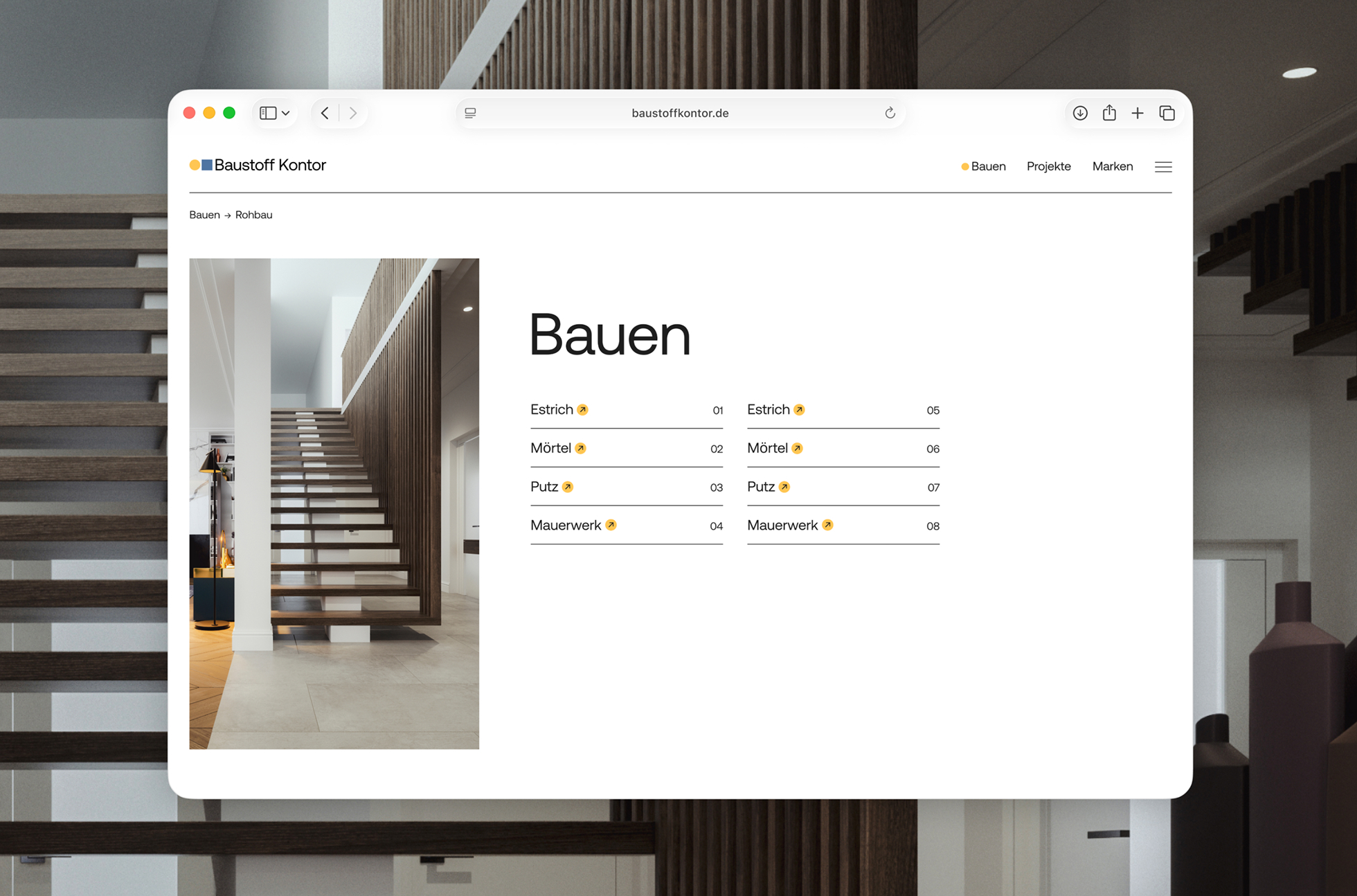Go forward with the forward arrow
This screenshot has height=896, width=1357.
coord(353,113)
